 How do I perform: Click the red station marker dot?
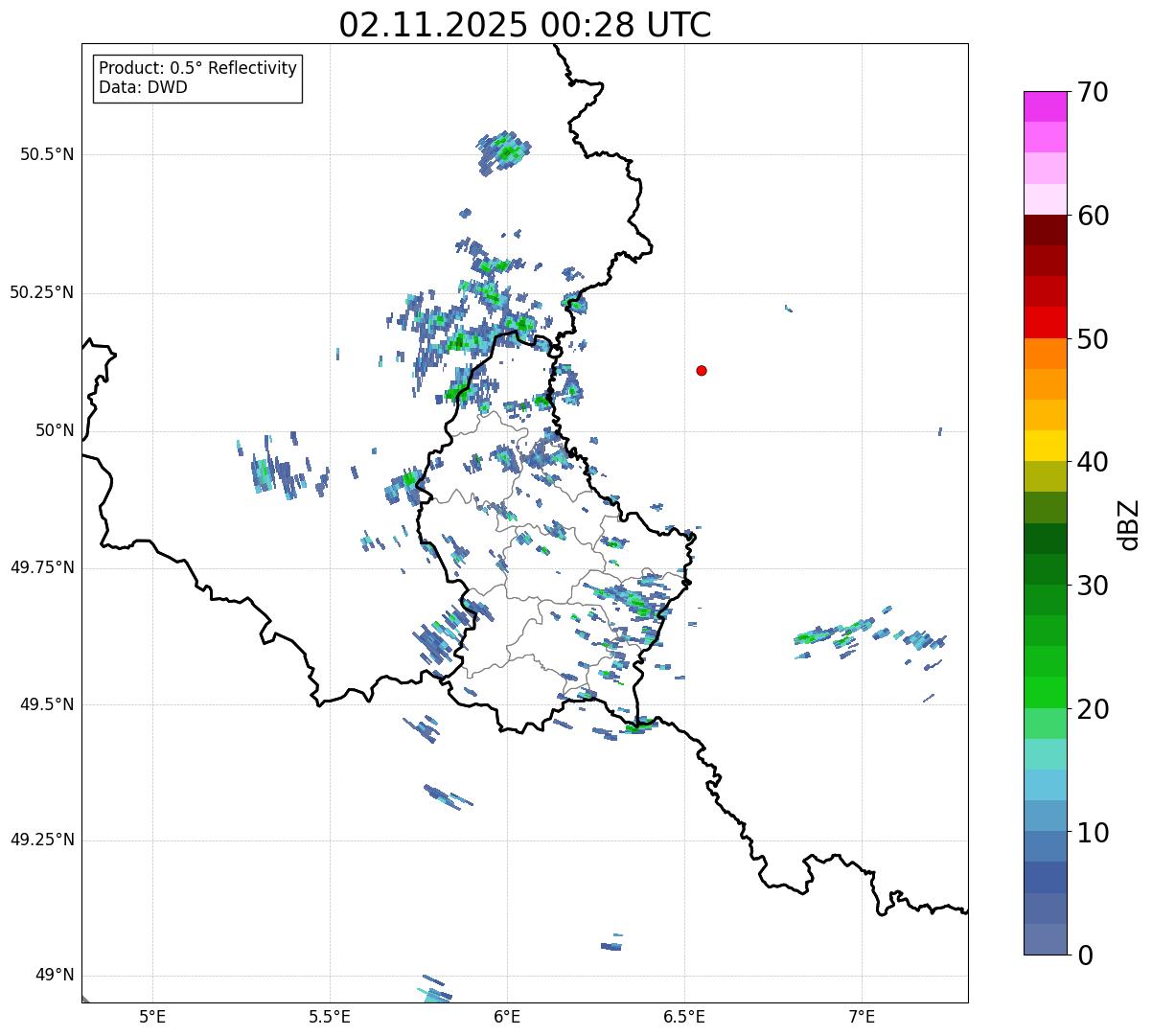pyautogui.click(x=702, y=370)
